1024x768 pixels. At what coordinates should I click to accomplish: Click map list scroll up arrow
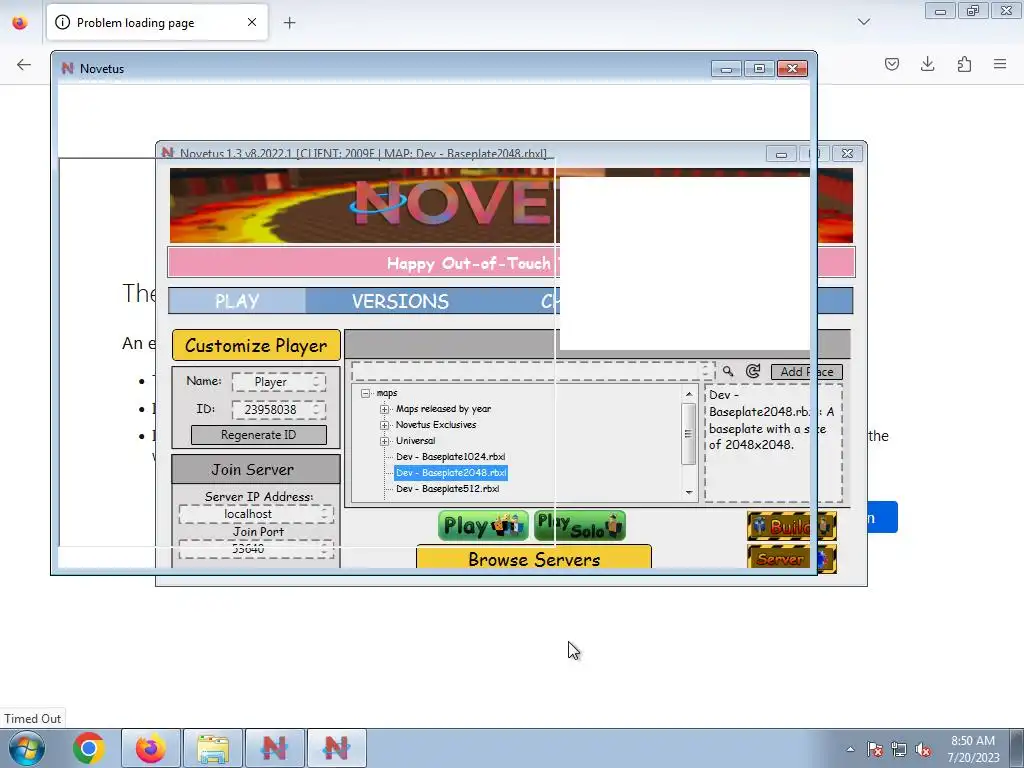(x=688, y=394)
